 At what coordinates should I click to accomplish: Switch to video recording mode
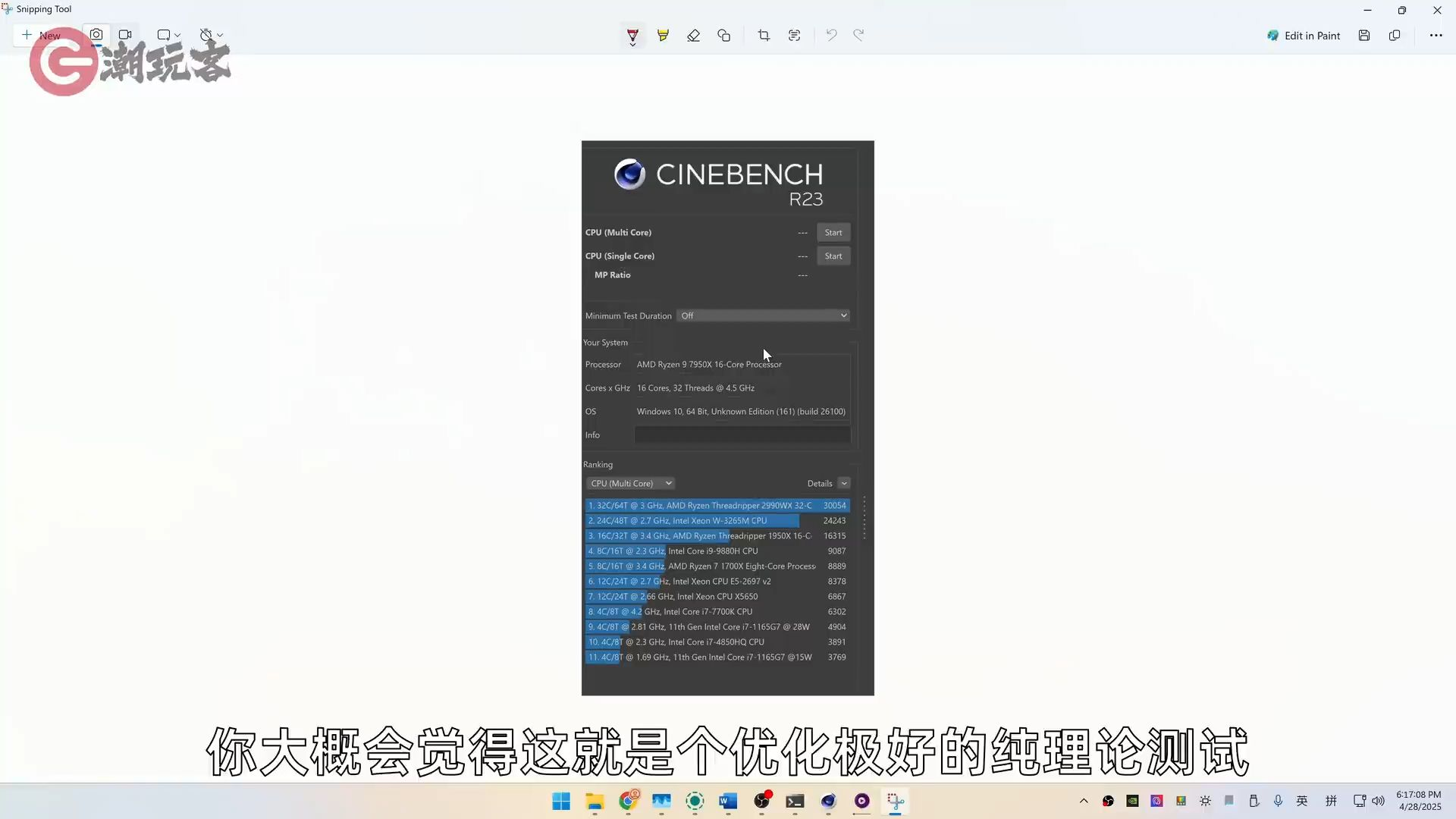tap(125, 34)
